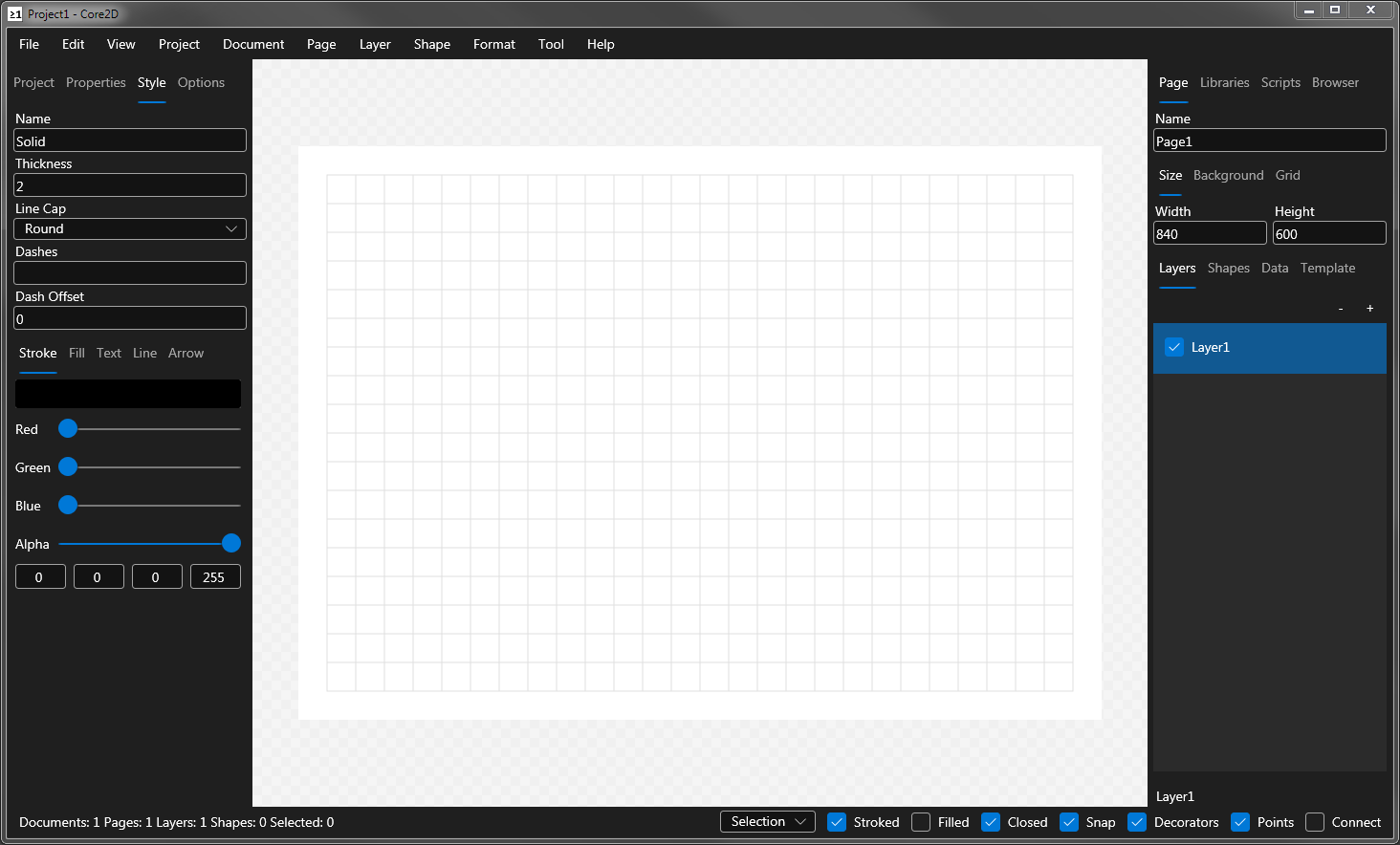Screen dimensions: 1400x845
Task: Switch to the Fill style tab
Action: click(x=76, y=353)
